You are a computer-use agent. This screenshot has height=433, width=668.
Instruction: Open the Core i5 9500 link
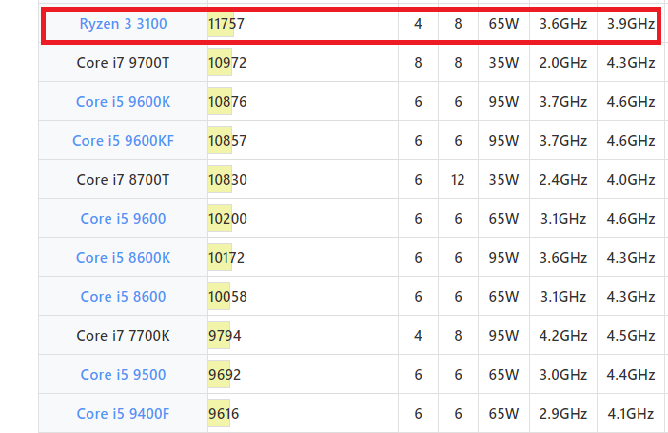click(123, 375)
